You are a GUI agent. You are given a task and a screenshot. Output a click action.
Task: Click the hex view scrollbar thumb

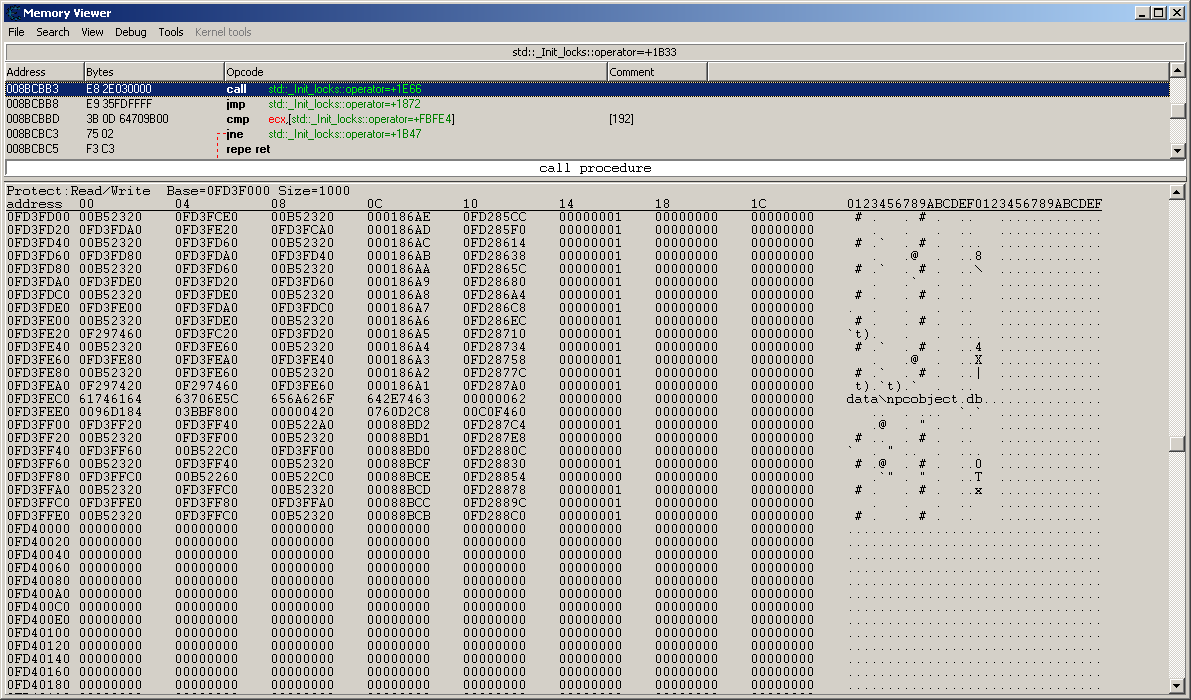1178,443
